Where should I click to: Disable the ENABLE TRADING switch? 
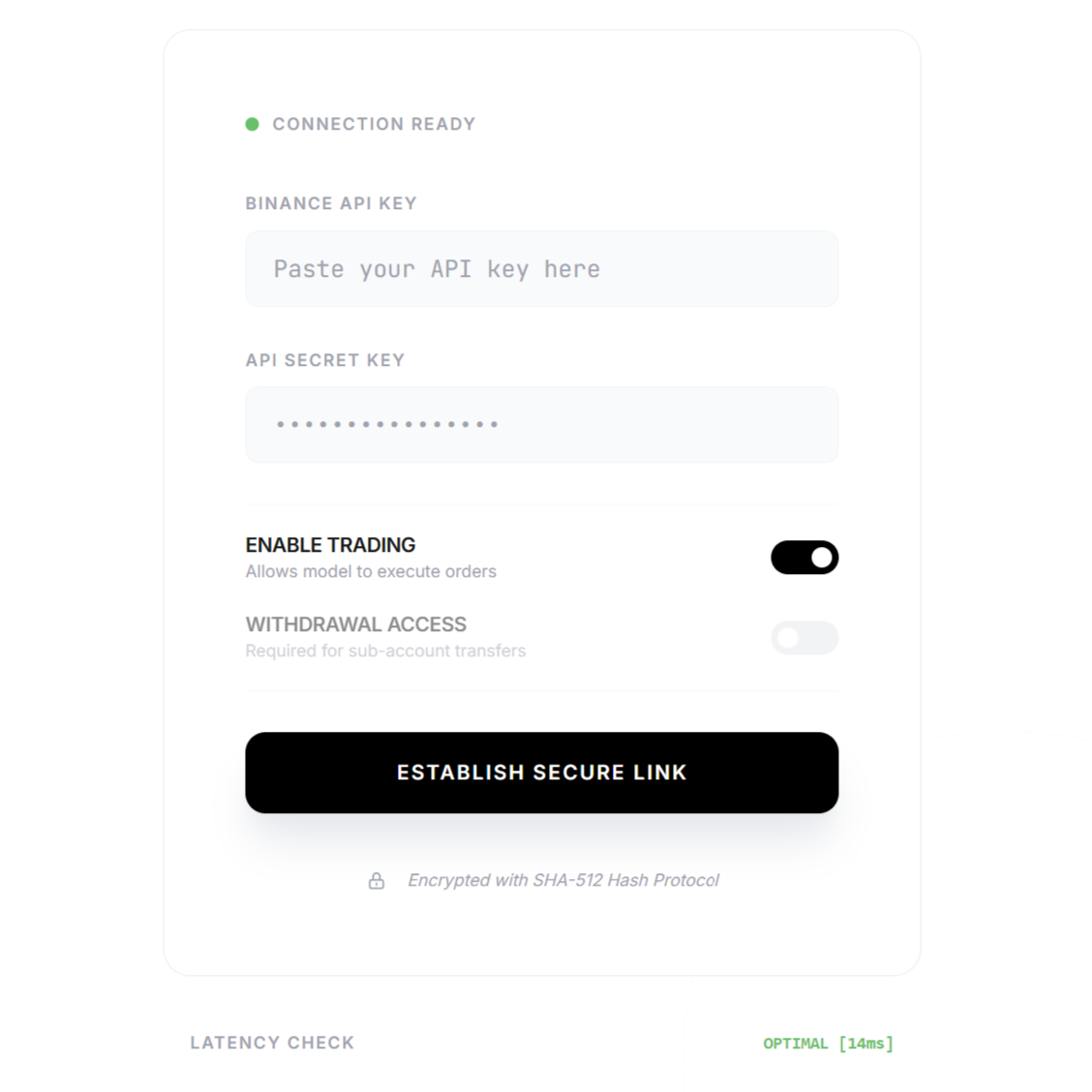coord(804,558)
